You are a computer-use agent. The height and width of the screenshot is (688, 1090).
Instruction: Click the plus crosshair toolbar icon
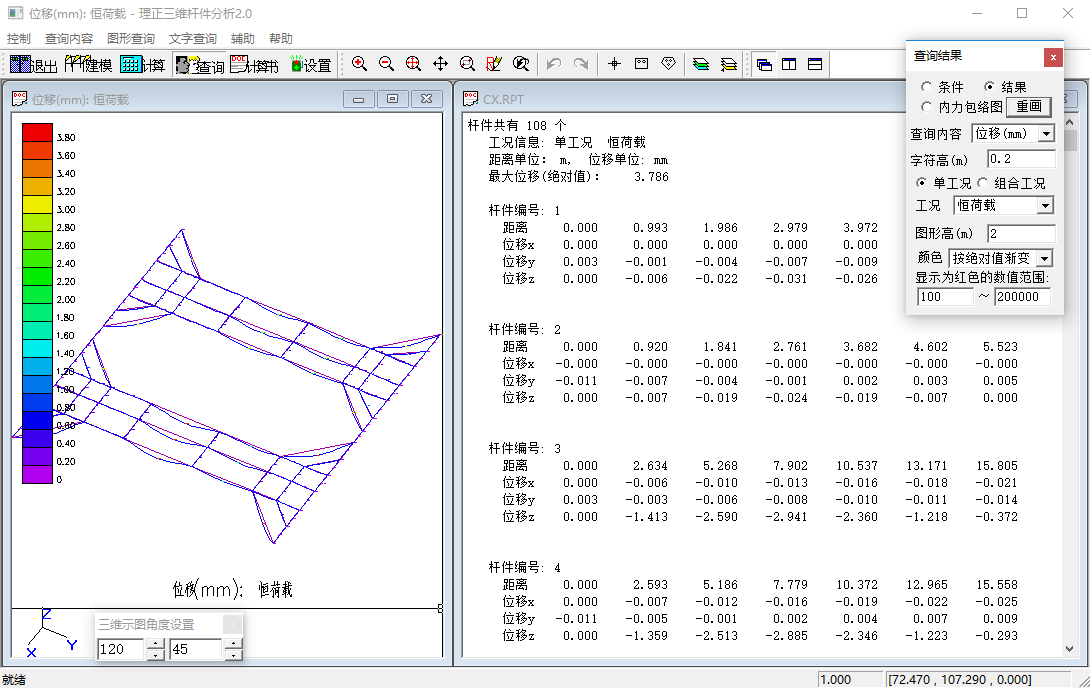pyautogui.click(x=614, y=64)
